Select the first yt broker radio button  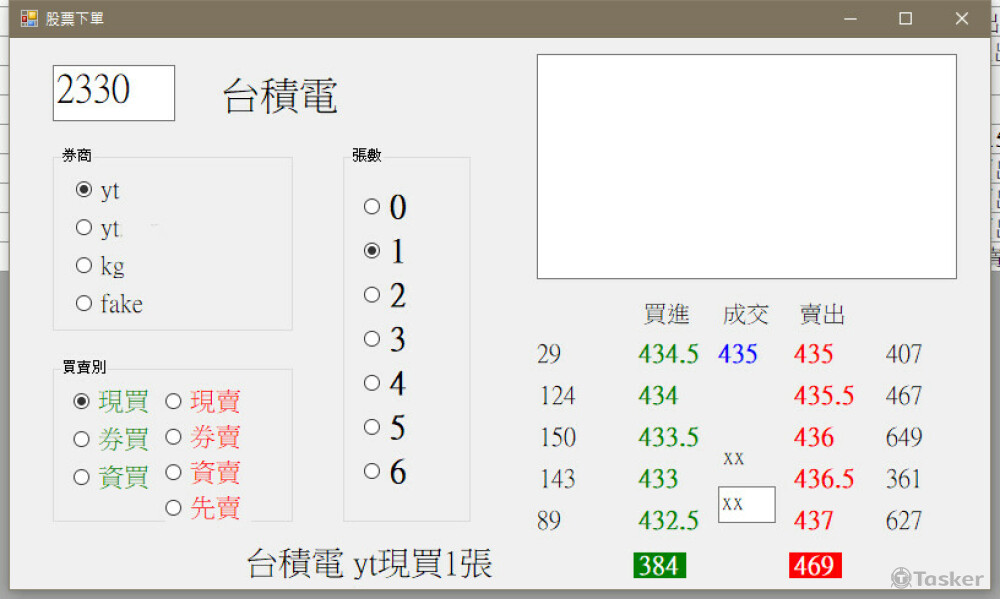[x=84, y=189]
